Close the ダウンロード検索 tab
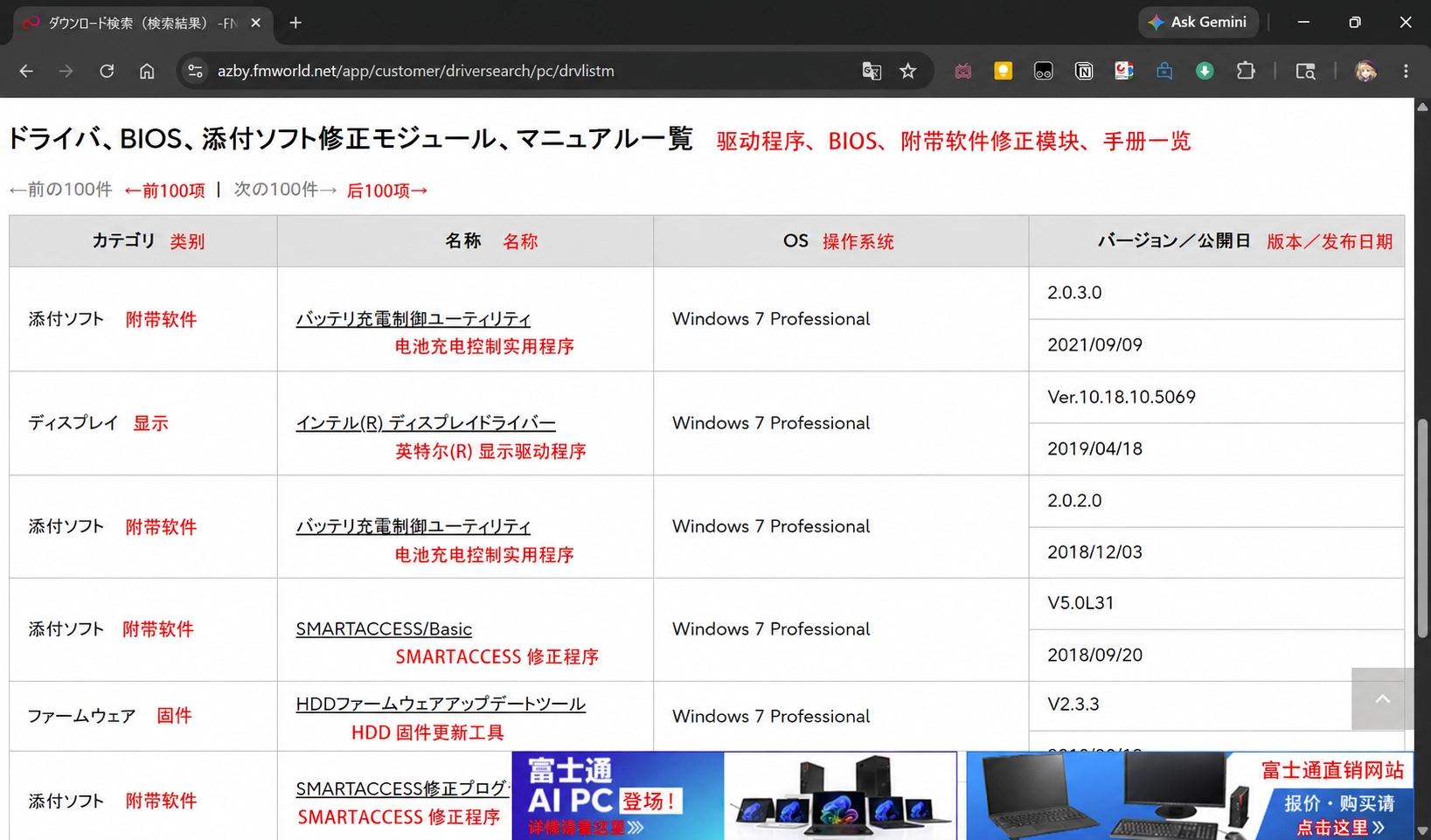 [255, 23]
